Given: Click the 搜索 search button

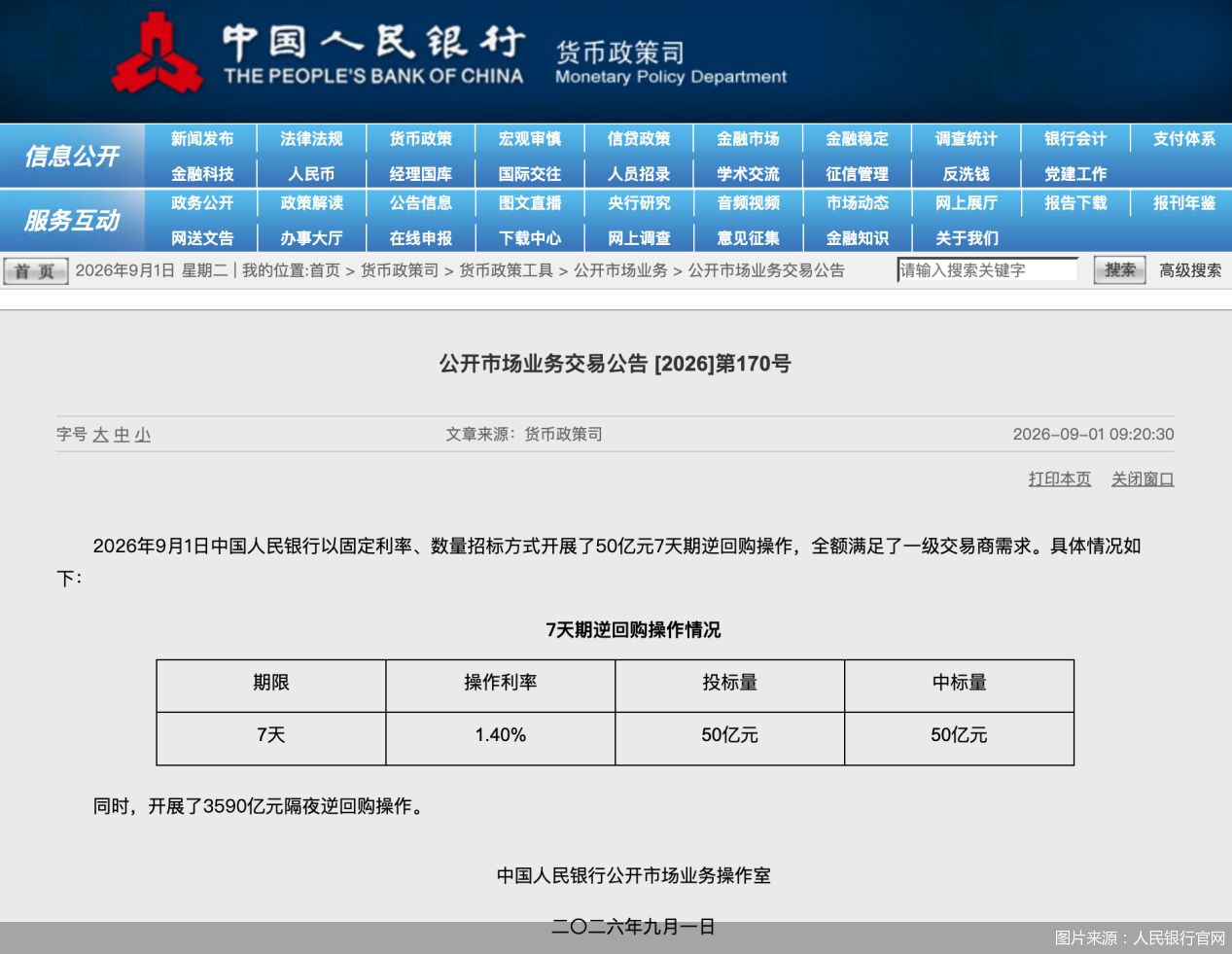Looking at the screenshot, I should (1119, 270).
